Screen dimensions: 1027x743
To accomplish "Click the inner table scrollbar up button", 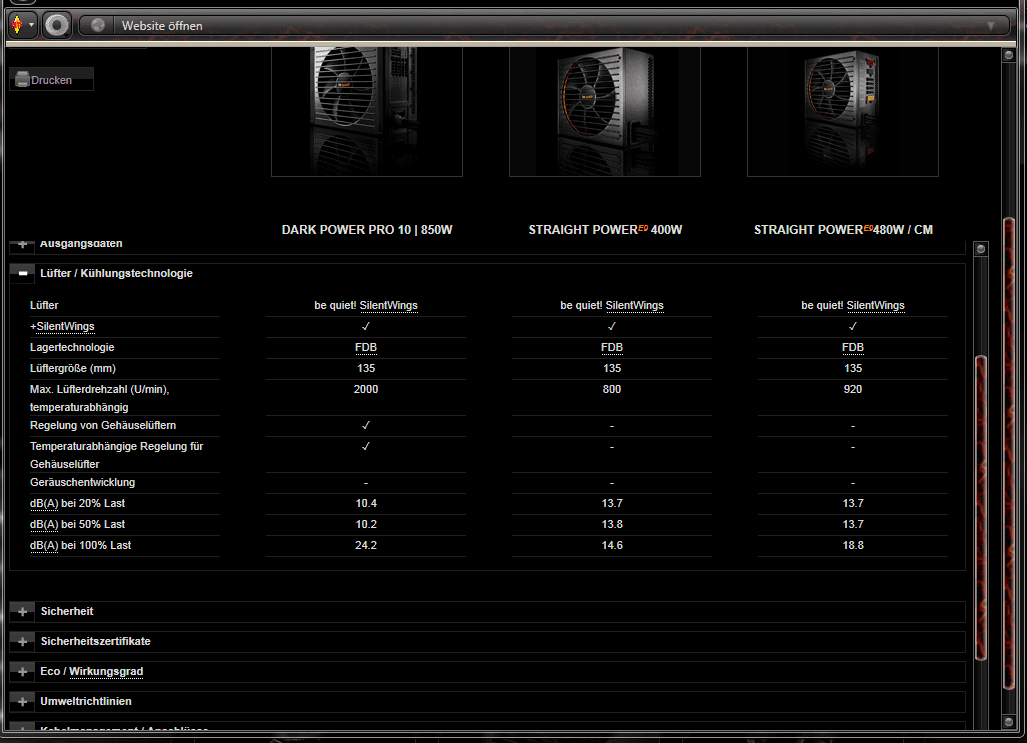I will [x=980, y=249].
